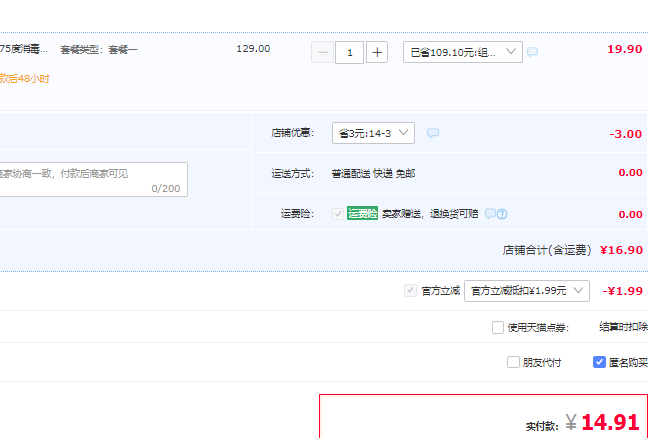
Task: Click the 结算时扣除 text
Action: pyautogui.click(x=623, y=327)
